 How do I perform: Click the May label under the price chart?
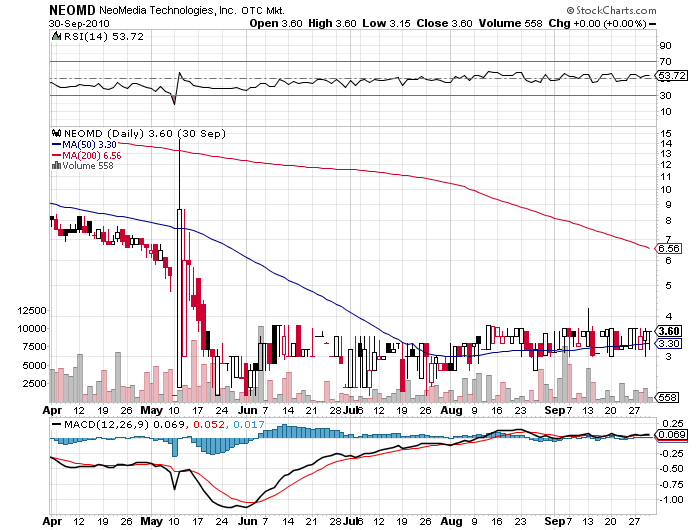pyautogui.click(x=152, y=410)
